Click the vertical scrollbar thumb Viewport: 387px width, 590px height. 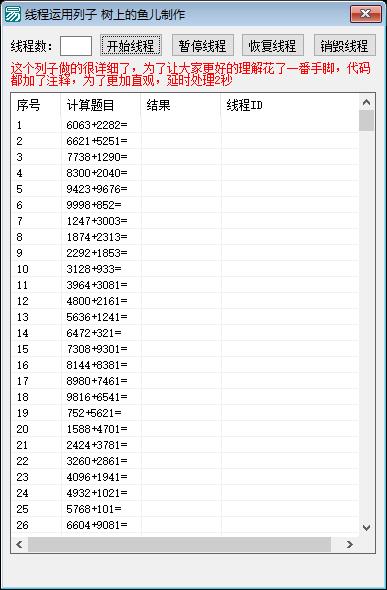click(366, 120)
